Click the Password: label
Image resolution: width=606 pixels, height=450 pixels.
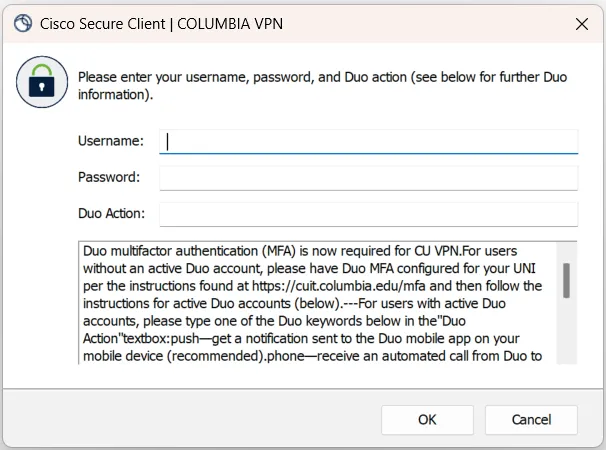click(x=109, y=177)
